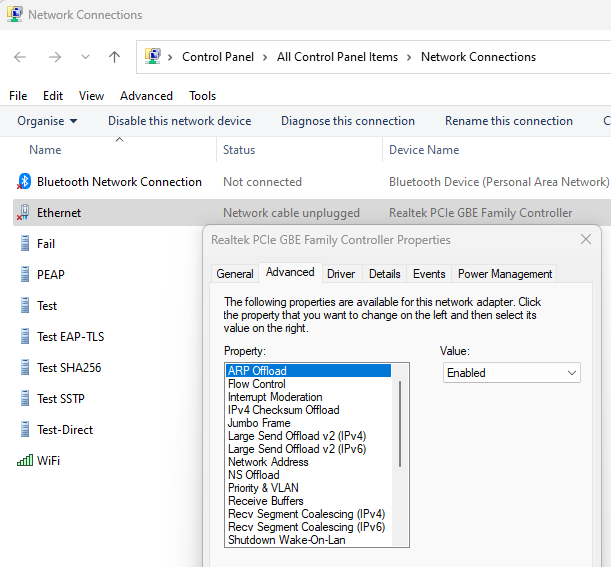Viewport: 611px width, 567px height.
Task: Click the Fail connection icon
Action: (25, 244)
